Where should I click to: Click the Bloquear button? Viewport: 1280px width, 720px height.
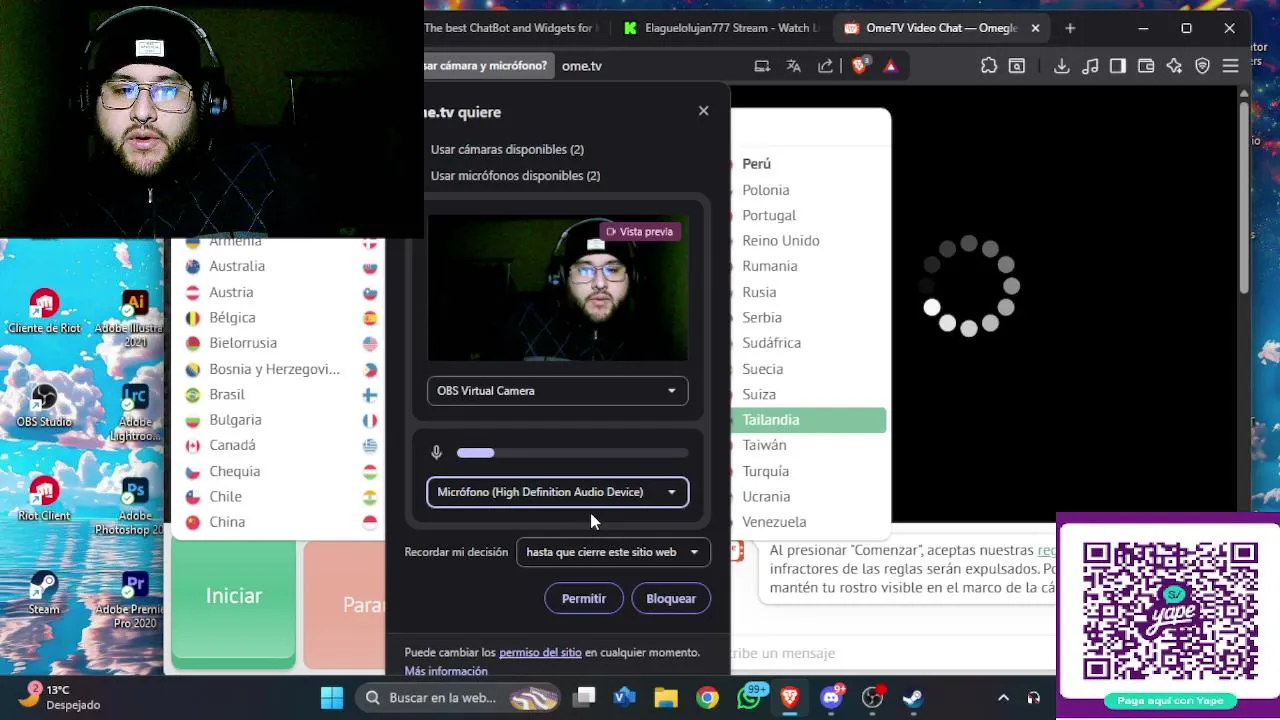pos(671,599)
